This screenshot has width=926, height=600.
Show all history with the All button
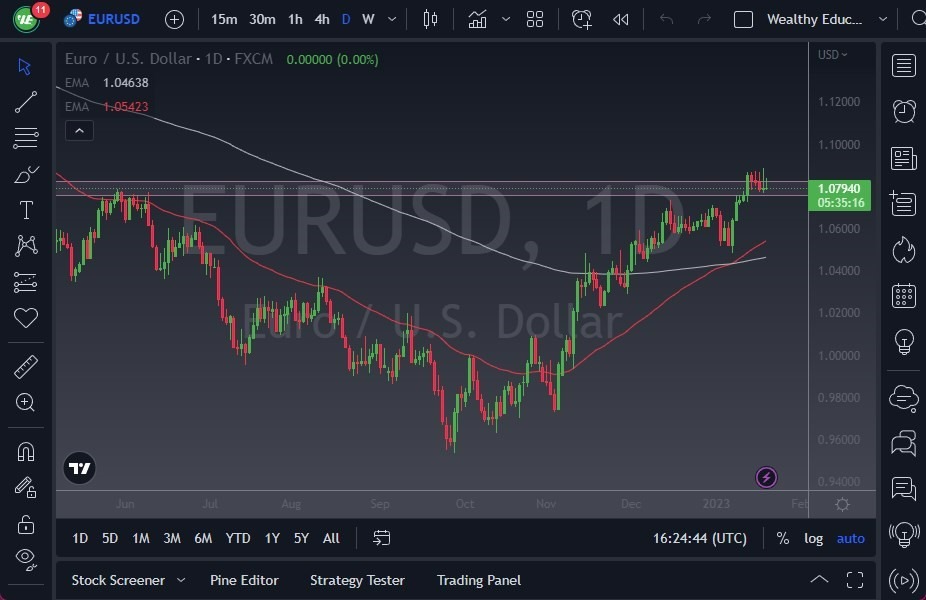coord(331,538)
